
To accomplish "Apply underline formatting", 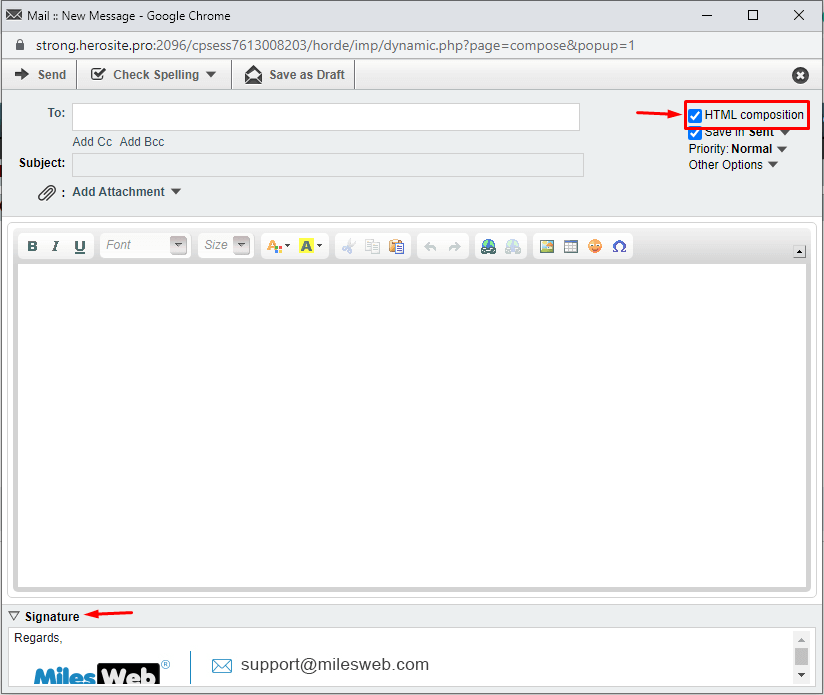I will coord(80,246).
